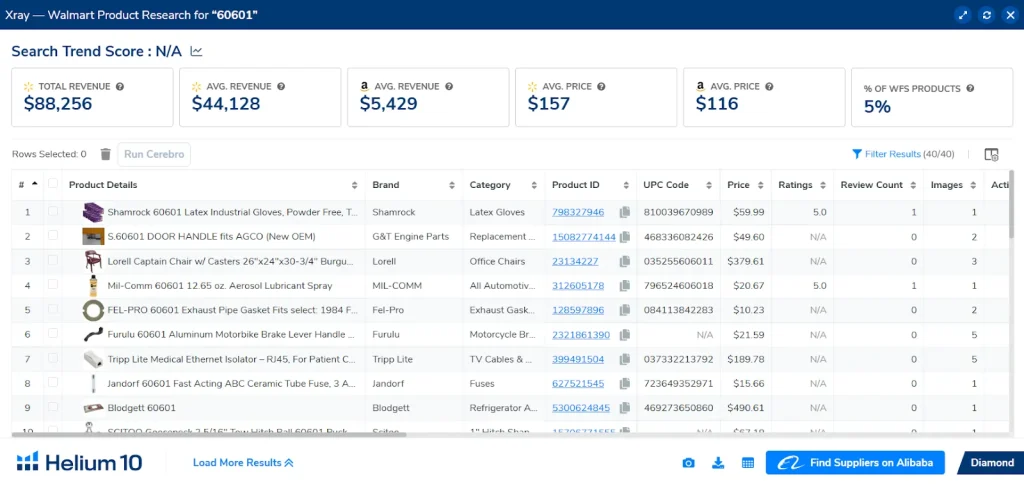Expand Xray window to fullscreen
The width and height of the screenshot is (1024, 484).
pos(963,15)
